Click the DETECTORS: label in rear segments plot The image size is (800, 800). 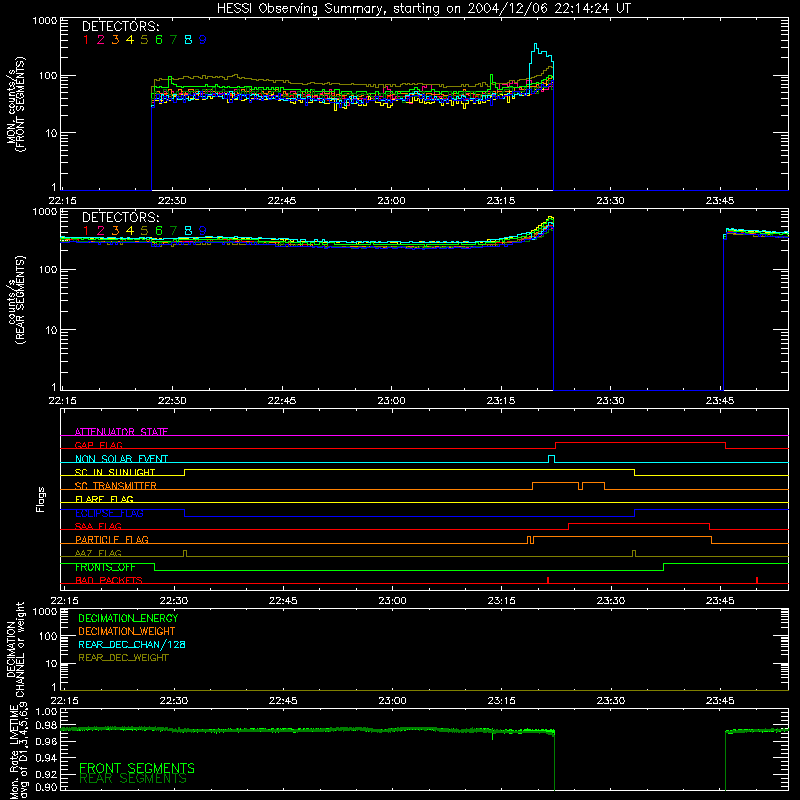click(x=120, y=217)
